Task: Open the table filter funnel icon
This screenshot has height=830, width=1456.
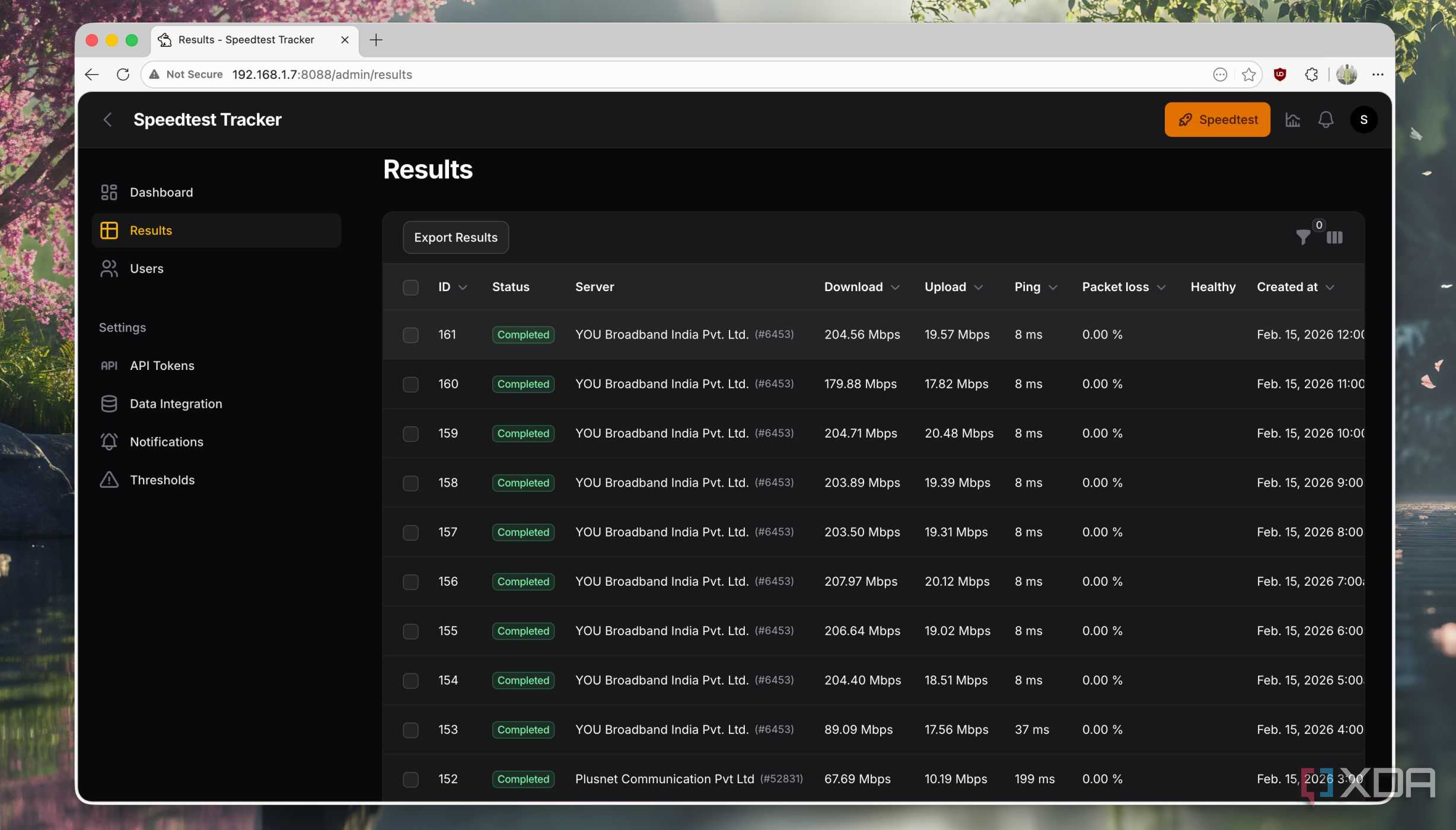Action: [x=1303, y=237]
